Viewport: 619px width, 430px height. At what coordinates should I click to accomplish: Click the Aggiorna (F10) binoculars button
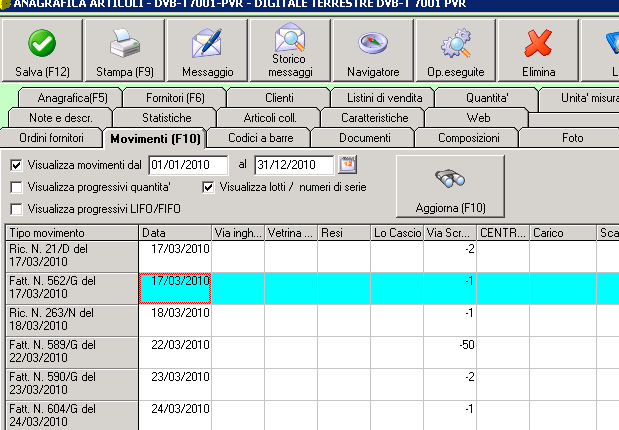click(x=450, y=186)
